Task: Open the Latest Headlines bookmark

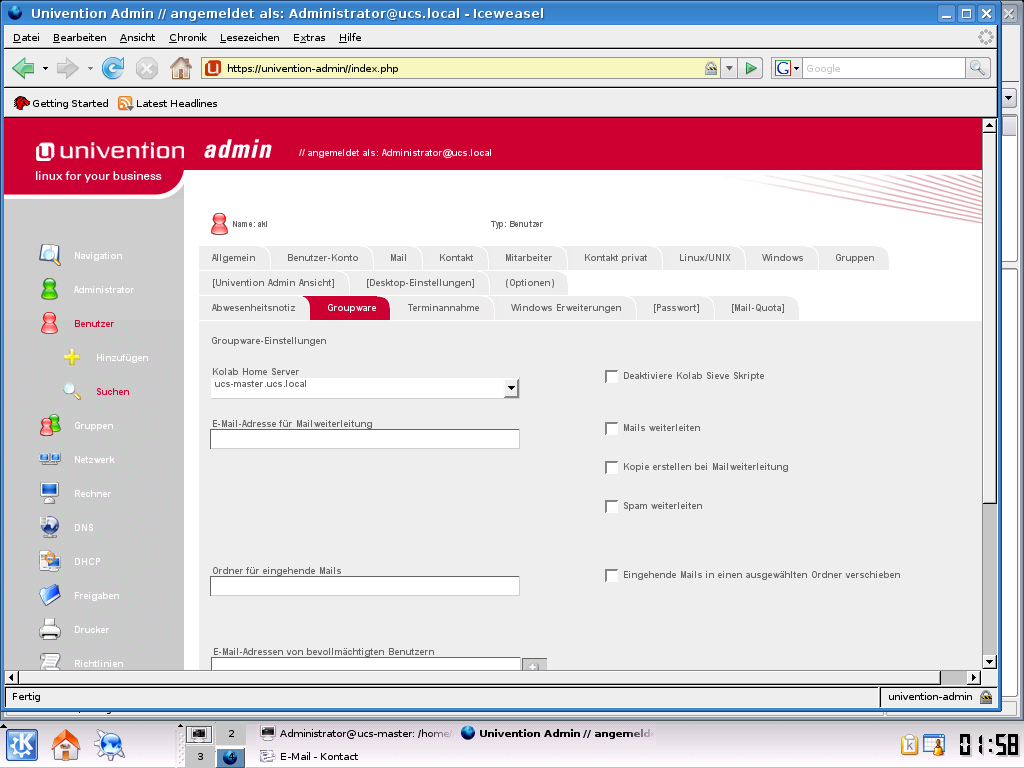Action: pyautogui.click(x=176, y=103)
